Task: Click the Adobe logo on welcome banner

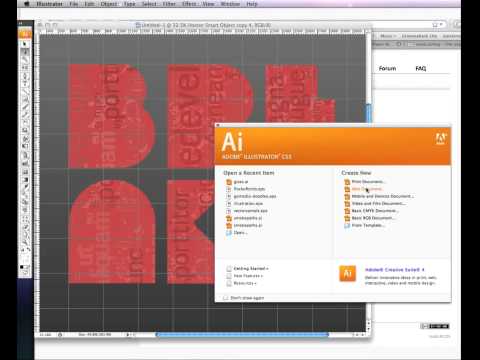Action: click(440, 138)
